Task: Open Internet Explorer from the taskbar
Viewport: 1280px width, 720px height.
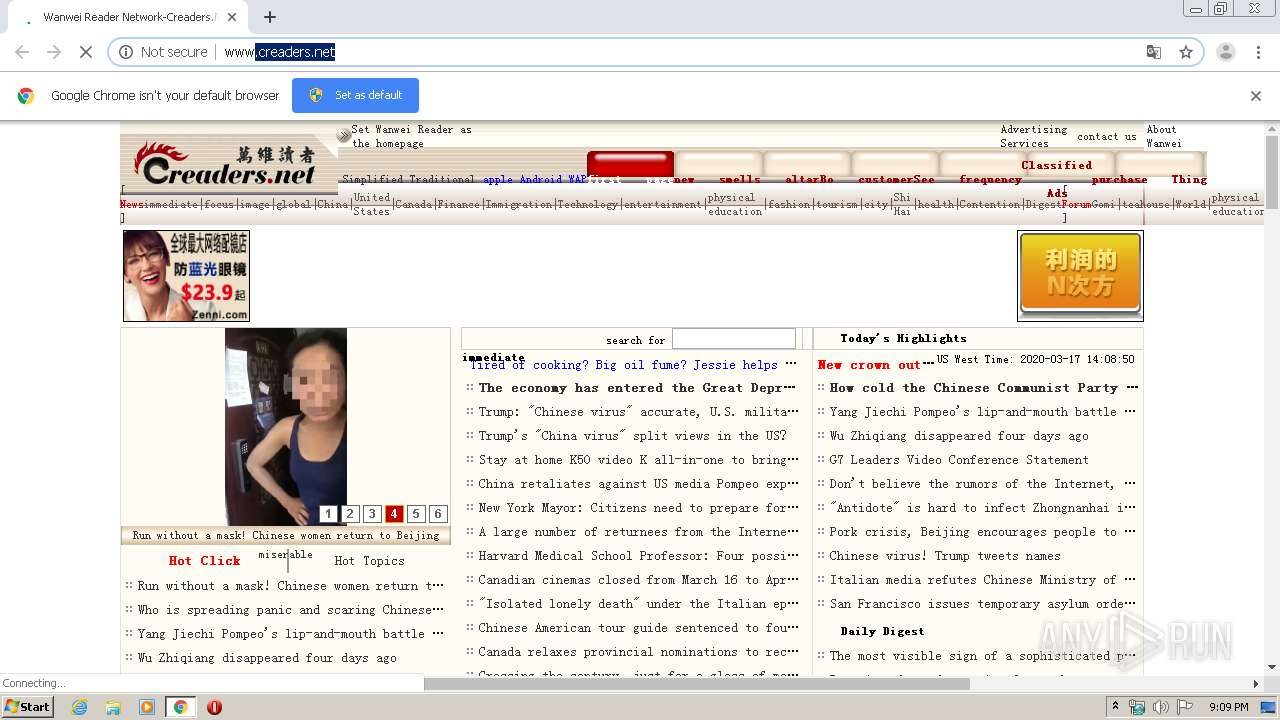Action: (79, 707)
